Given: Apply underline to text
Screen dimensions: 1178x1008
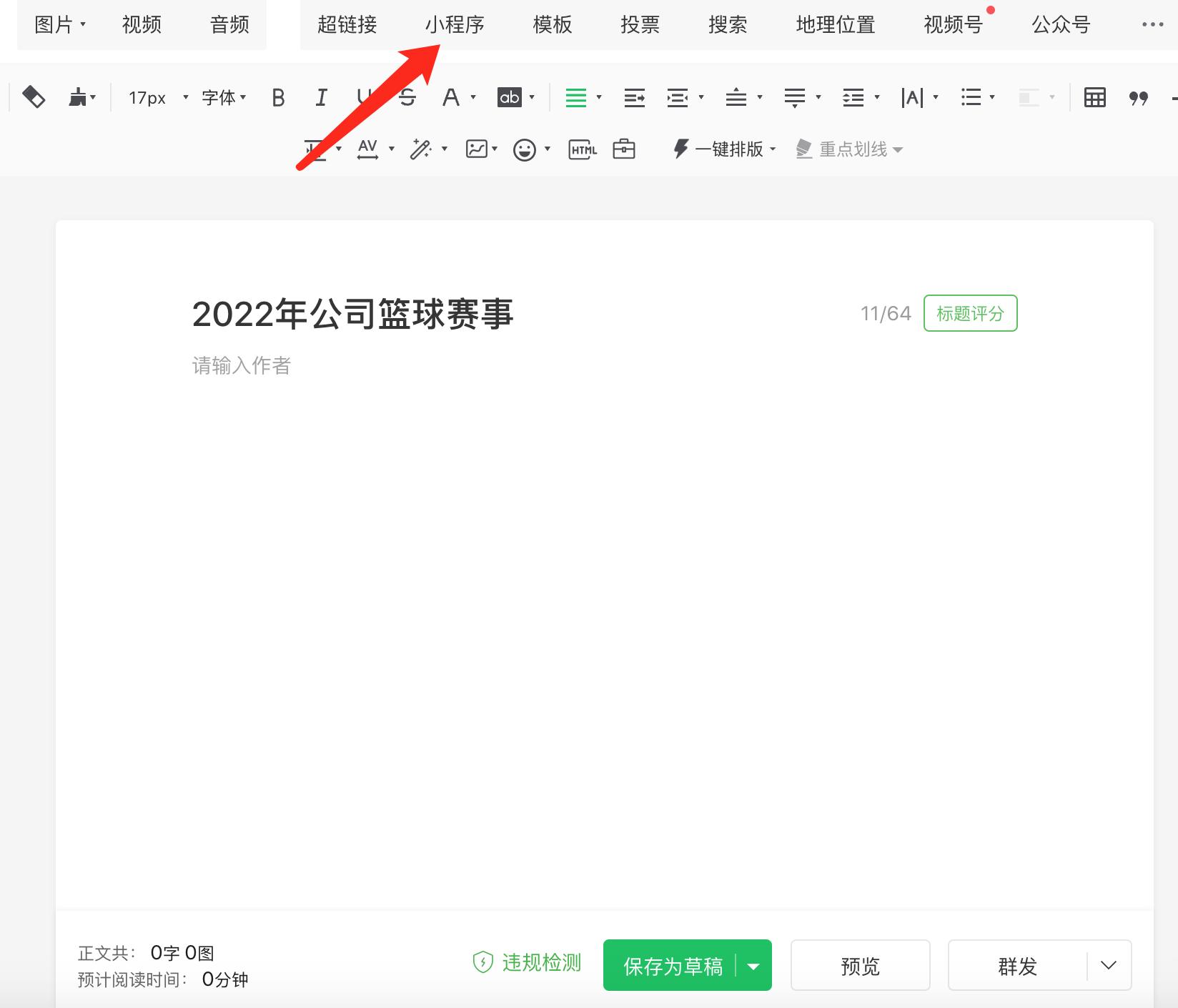Looking at the screenshot, I should (365, 98).
